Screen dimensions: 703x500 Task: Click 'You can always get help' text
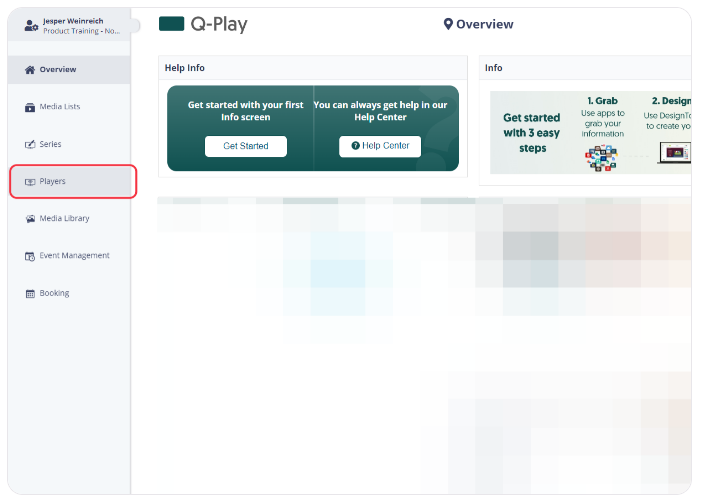(x=380, y=111)
